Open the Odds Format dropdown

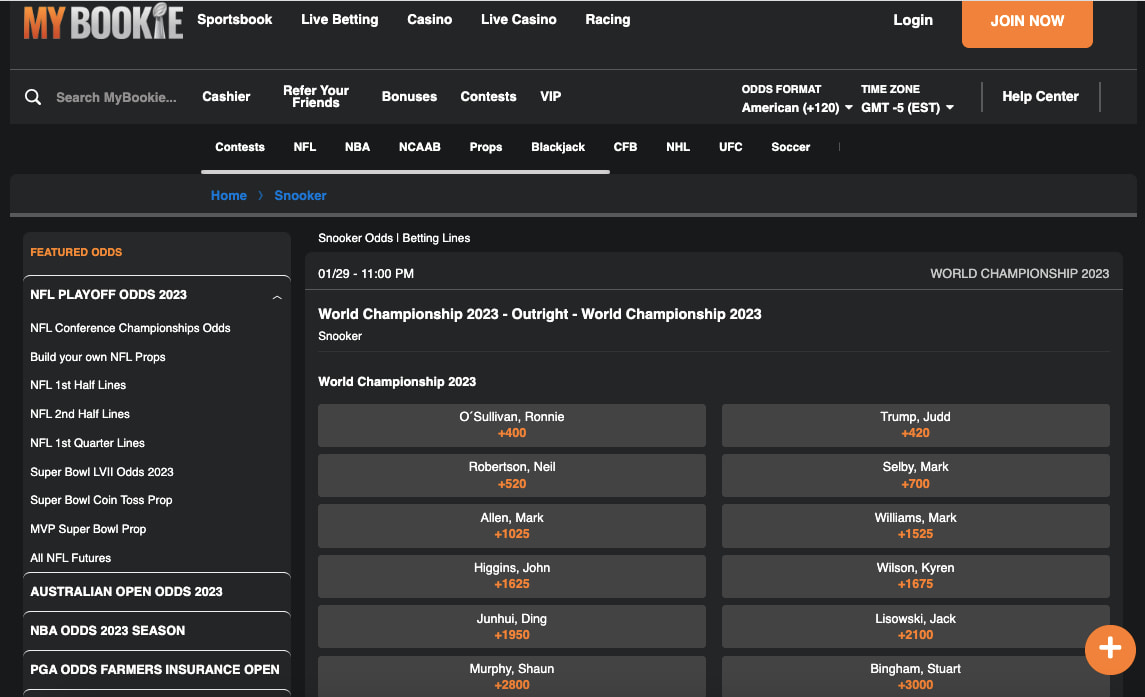pyautogui.click(x=797, y=107)
